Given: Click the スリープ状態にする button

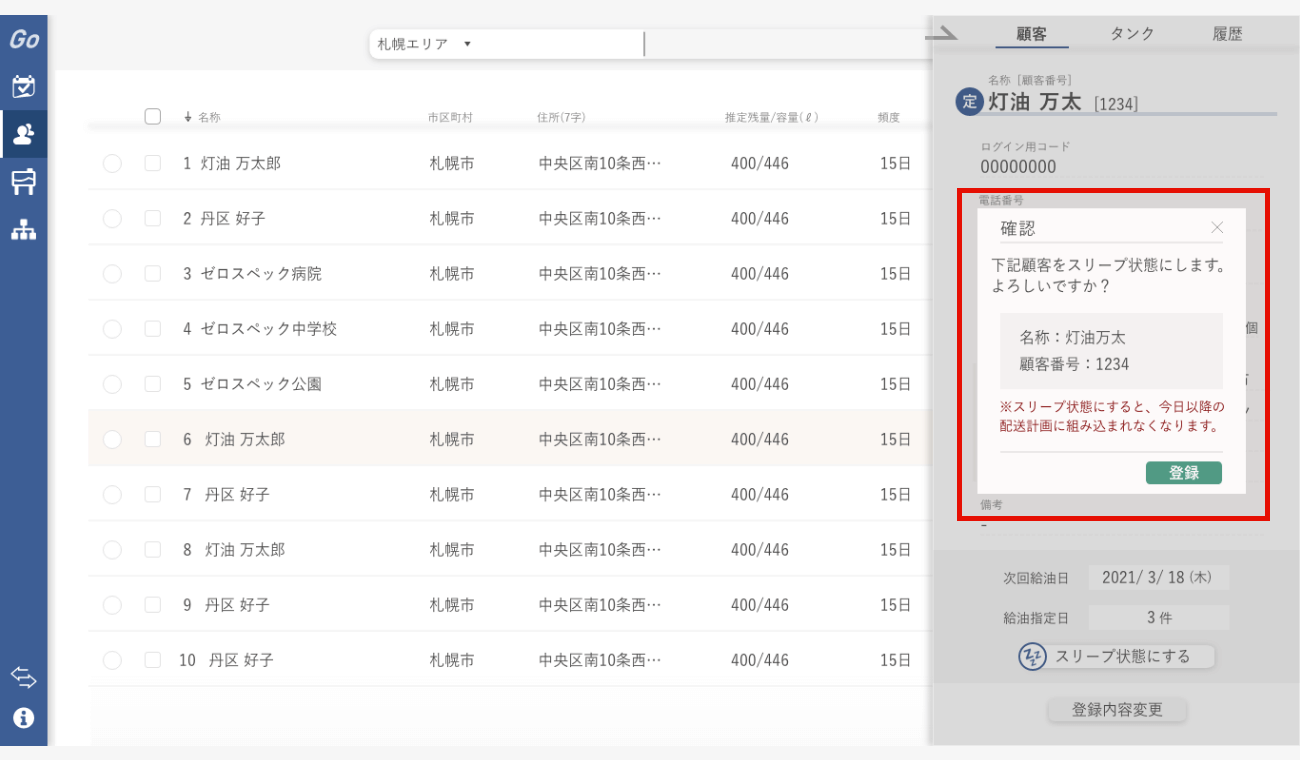Looking at the screenshot, I should (1123, 657).
